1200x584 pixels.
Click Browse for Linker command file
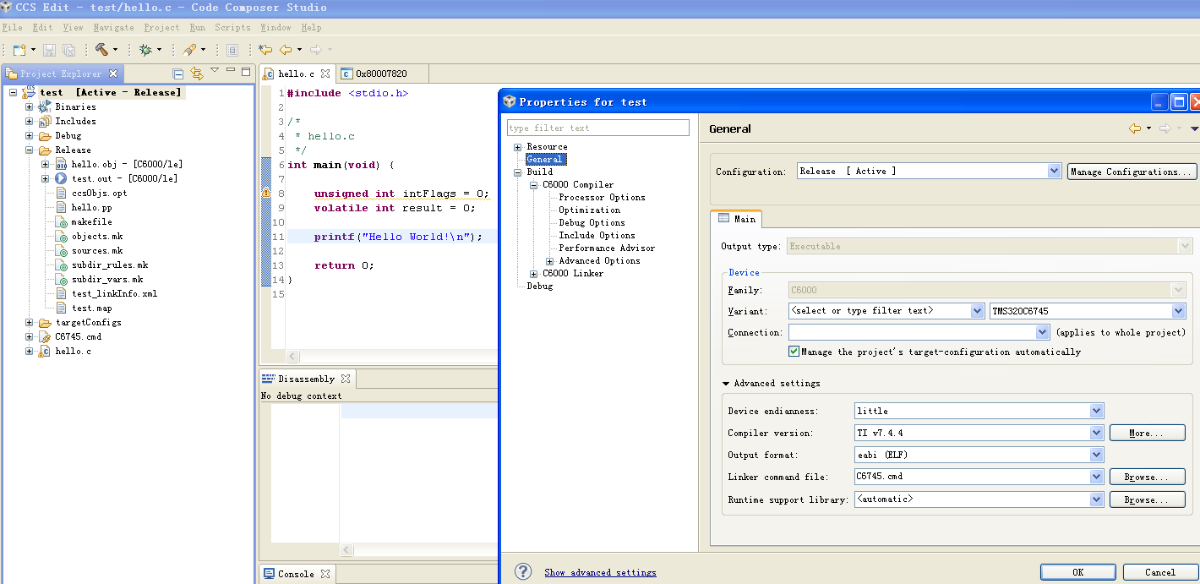click(1147, 477)
